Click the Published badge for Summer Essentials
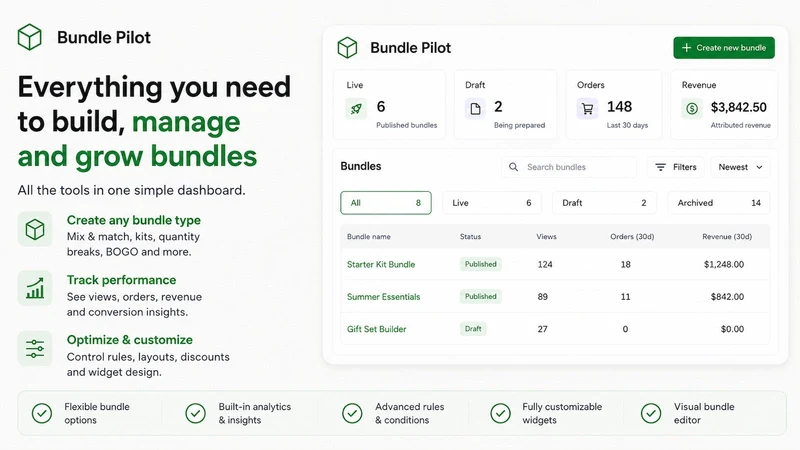Screen dimensions: 800x450 pos(481,296)
